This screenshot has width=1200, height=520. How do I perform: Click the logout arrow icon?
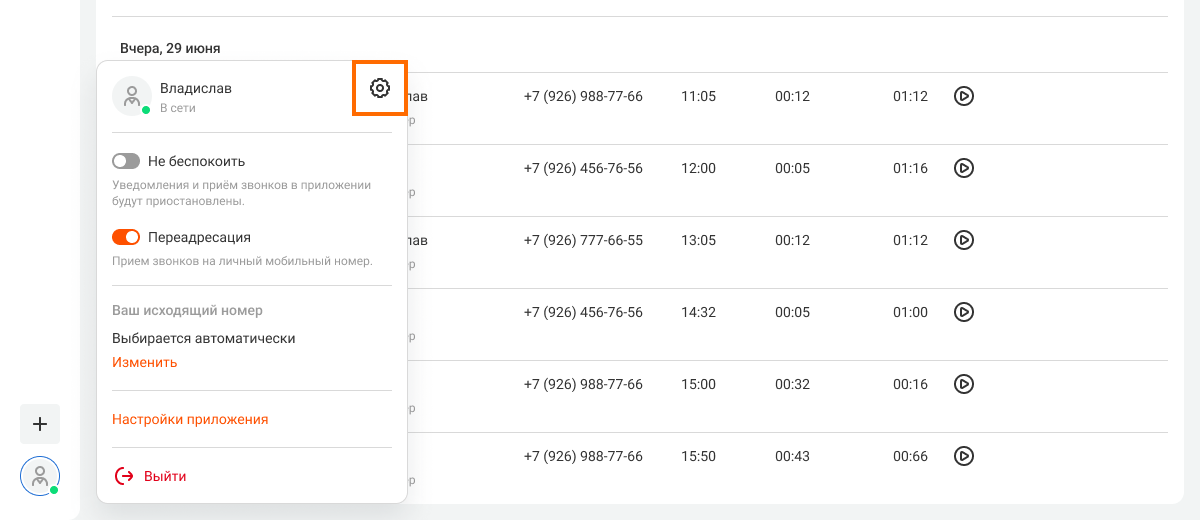[124, 476]
